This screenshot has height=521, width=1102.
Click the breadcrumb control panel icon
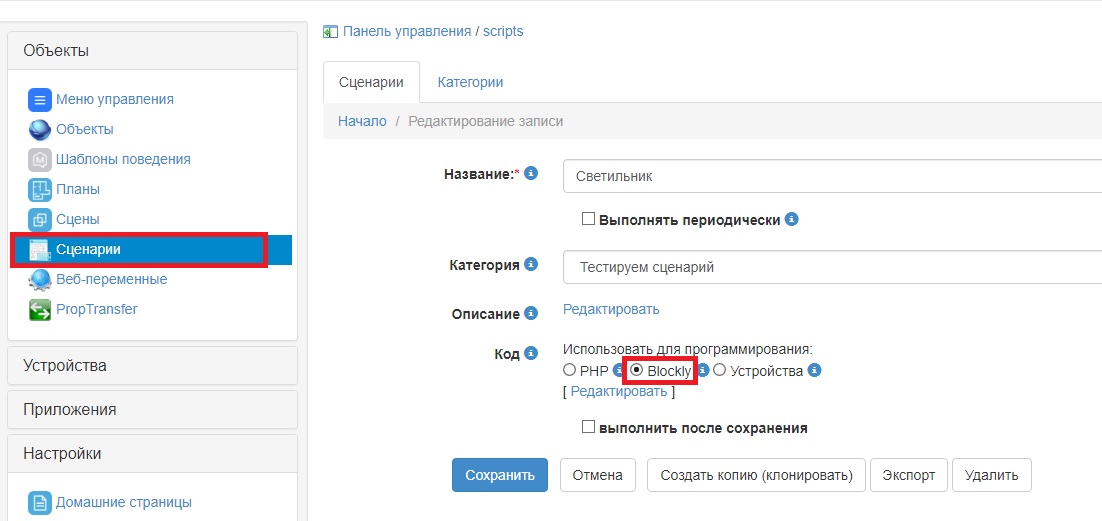(x=330, y=32)
